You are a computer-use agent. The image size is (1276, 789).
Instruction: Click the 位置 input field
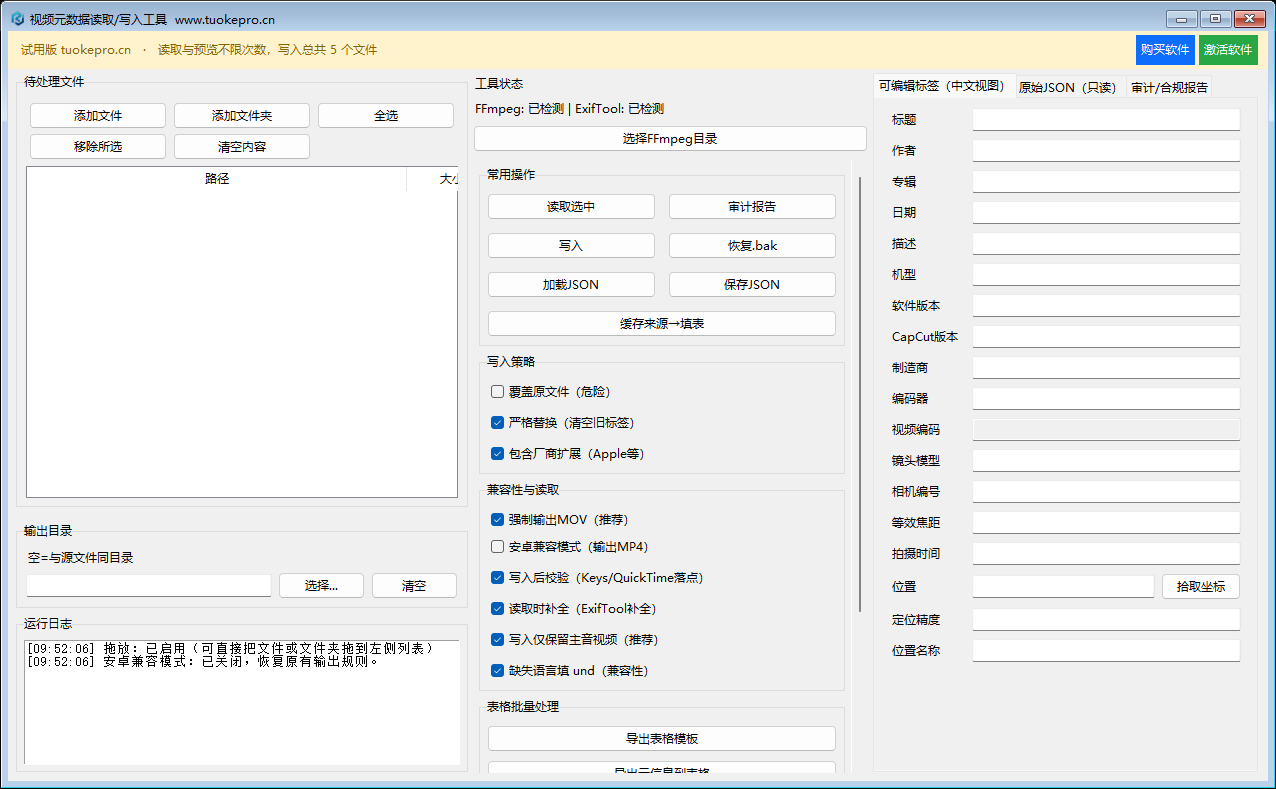(x=1063, y=587)
